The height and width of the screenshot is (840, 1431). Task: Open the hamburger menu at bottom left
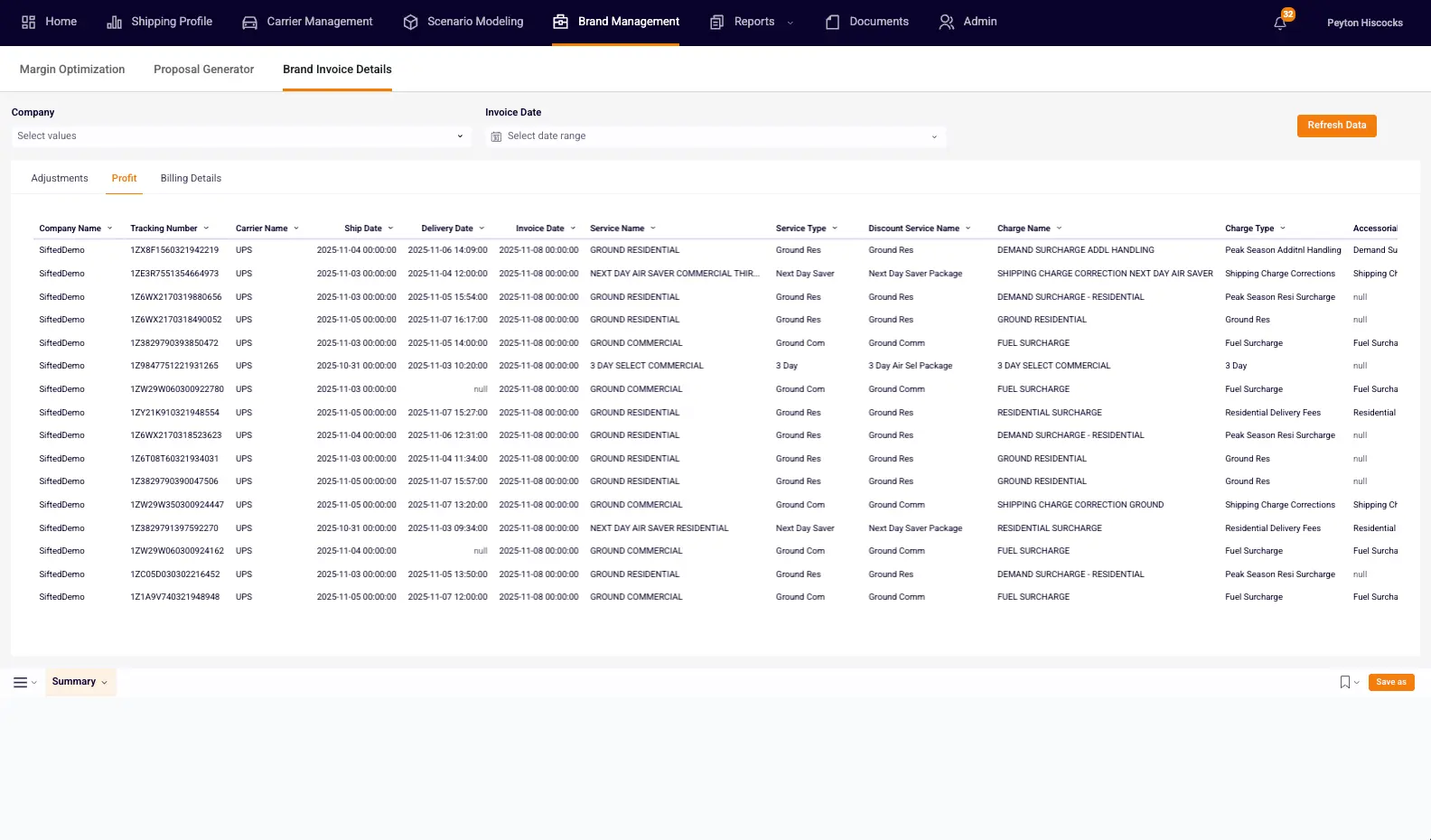click(x=20, y=682)
